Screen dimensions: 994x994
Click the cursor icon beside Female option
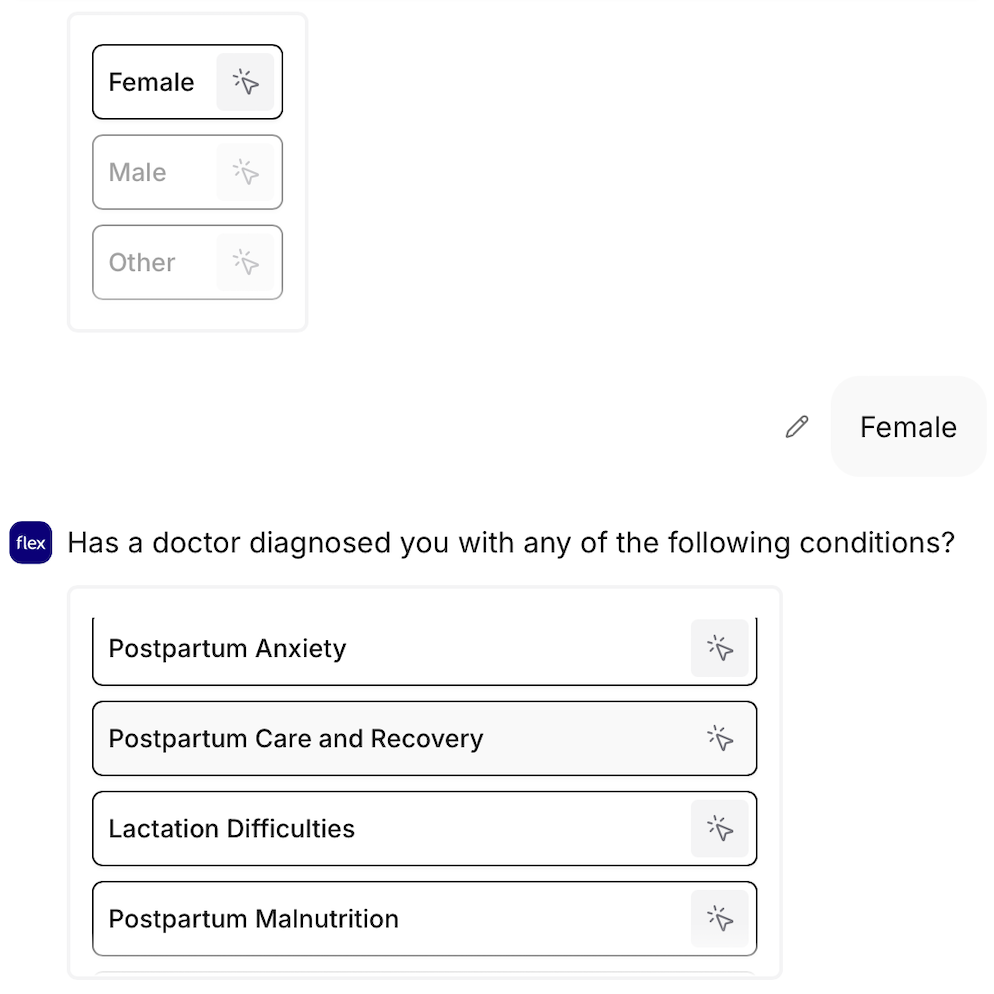tap(245, 82)
